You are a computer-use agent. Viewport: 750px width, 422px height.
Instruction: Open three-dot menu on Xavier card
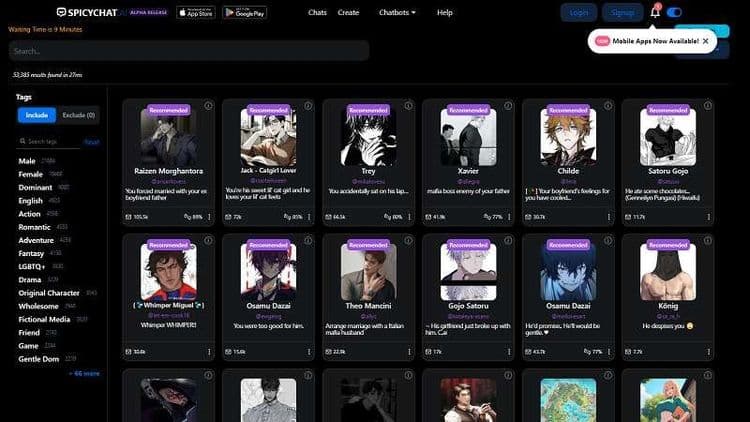point(508,216)
